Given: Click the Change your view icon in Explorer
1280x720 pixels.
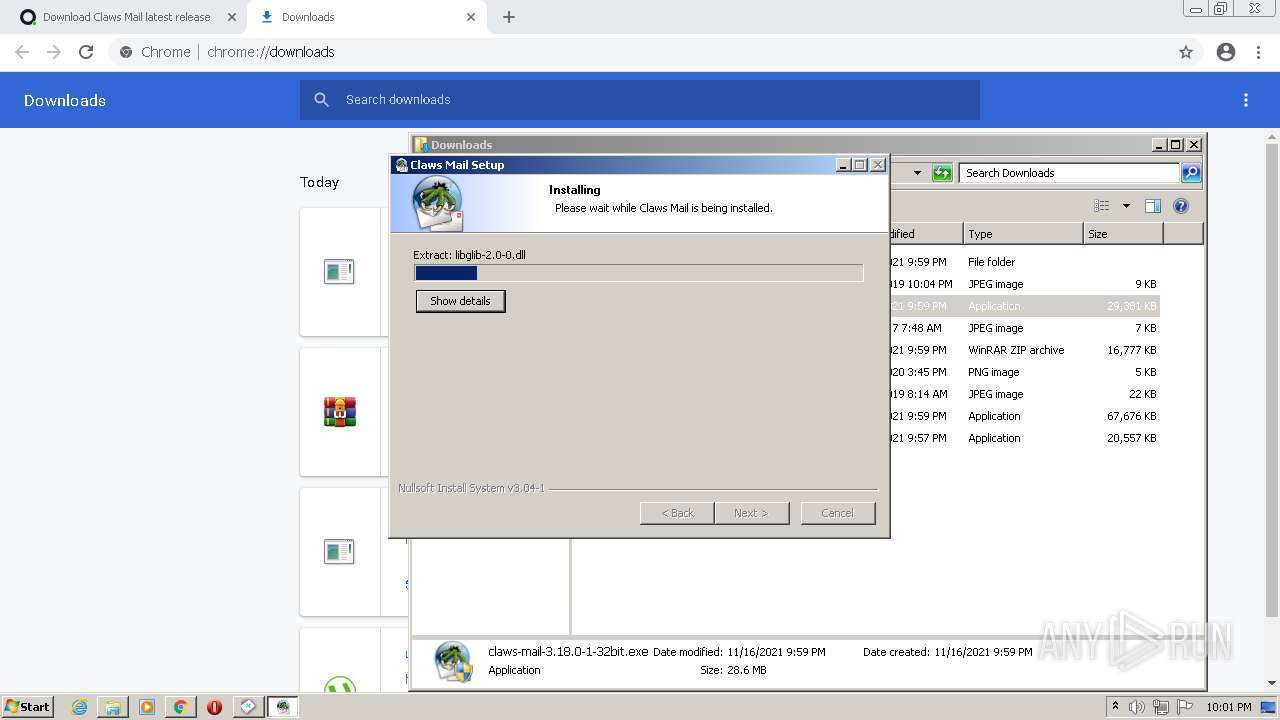Looking at the screenshot, I should point(1102,206).
